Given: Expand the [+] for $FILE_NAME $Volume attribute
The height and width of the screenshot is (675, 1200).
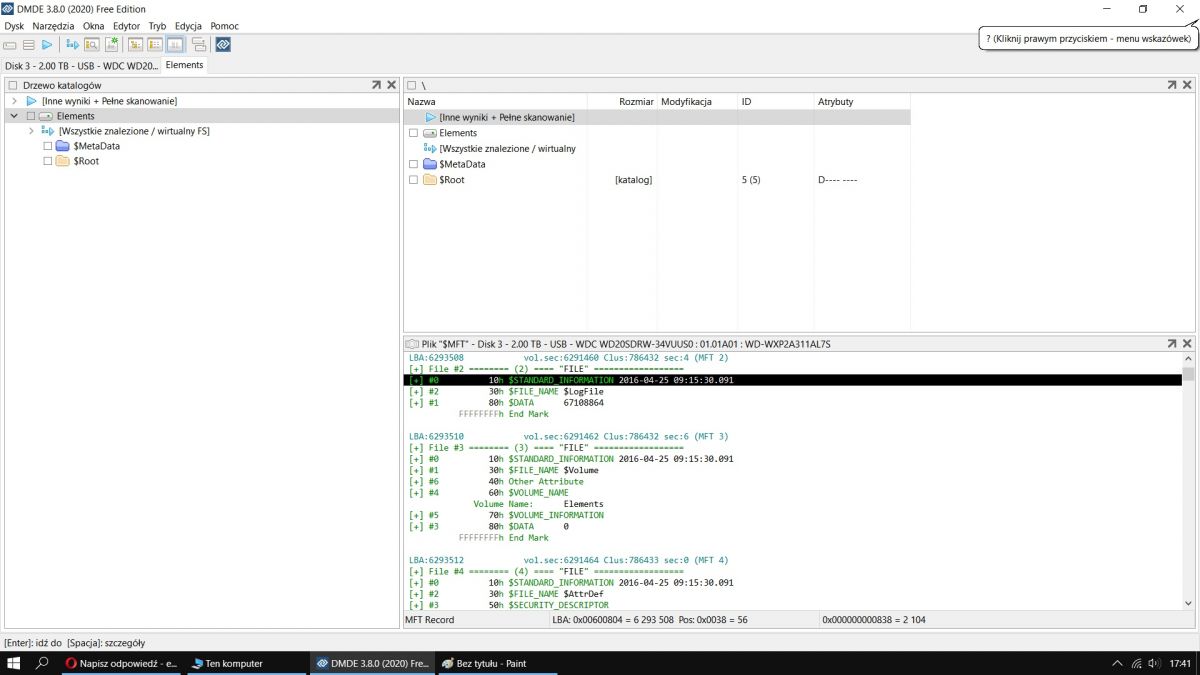Looking at the screenshot, I should [x=416, y=470].
